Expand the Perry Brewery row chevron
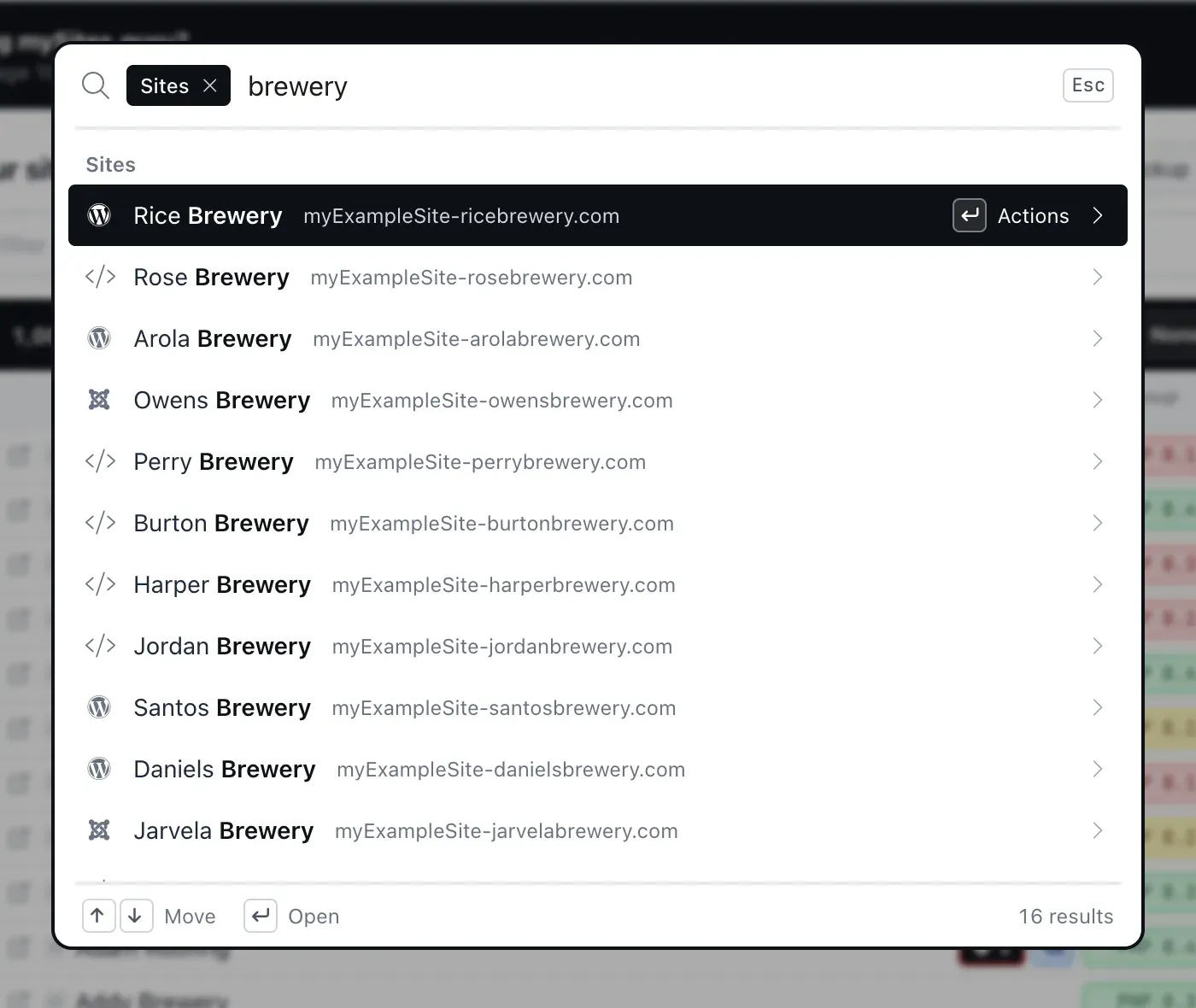 (x=1098, y=461)
